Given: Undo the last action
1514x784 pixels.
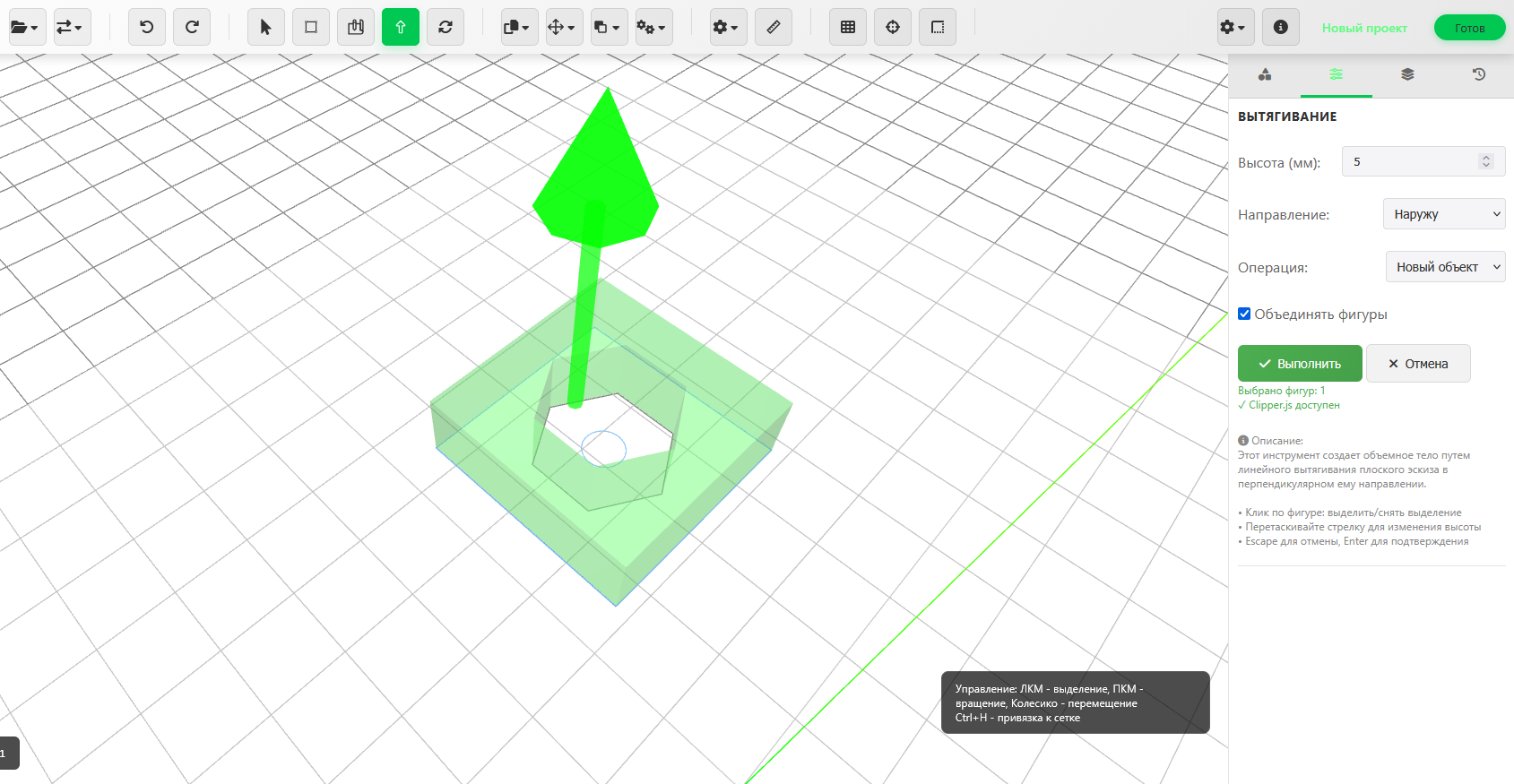Looking at the screenshot, I should (x=147, y=27).
